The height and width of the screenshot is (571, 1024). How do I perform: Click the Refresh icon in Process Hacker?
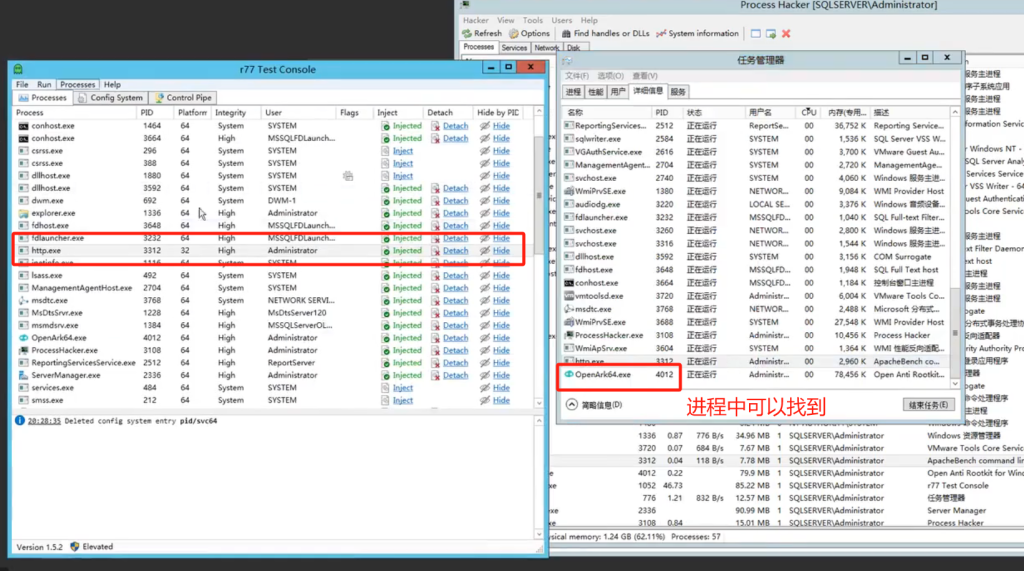[x=467, y=33]
